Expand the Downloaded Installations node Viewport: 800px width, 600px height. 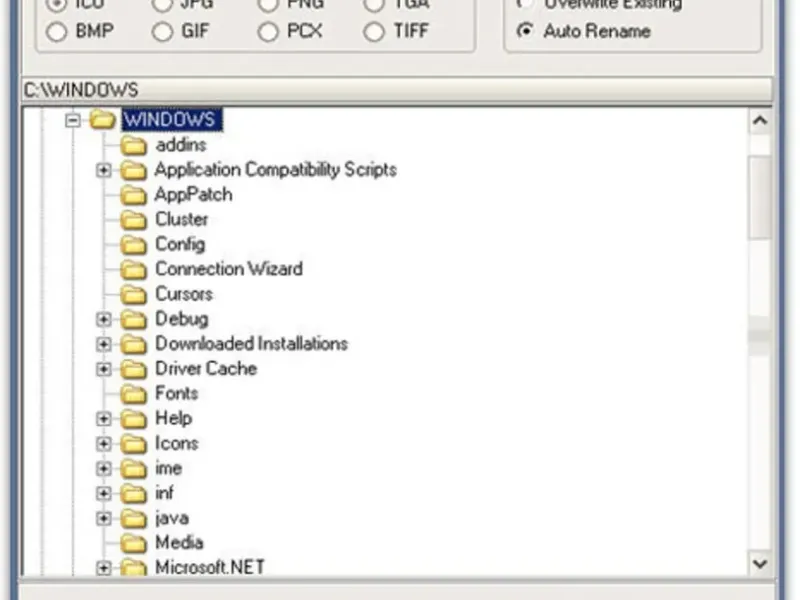pos(104,344)
